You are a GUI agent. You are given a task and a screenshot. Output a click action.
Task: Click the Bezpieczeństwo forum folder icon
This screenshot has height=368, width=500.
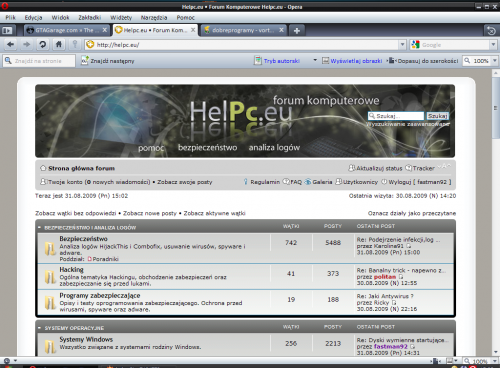point(50,249)
